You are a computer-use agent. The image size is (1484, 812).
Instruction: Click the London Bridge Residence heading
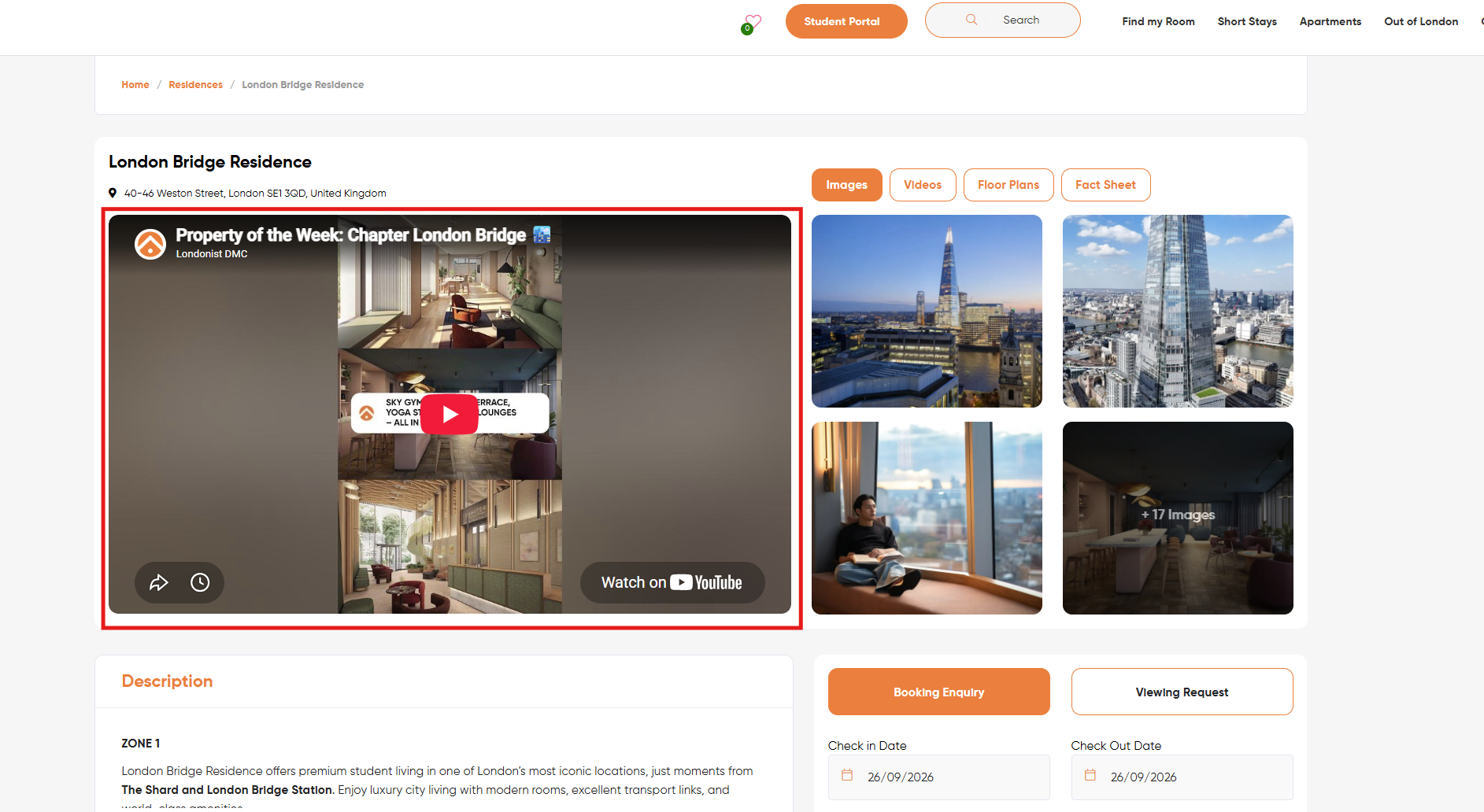(210, 162)
